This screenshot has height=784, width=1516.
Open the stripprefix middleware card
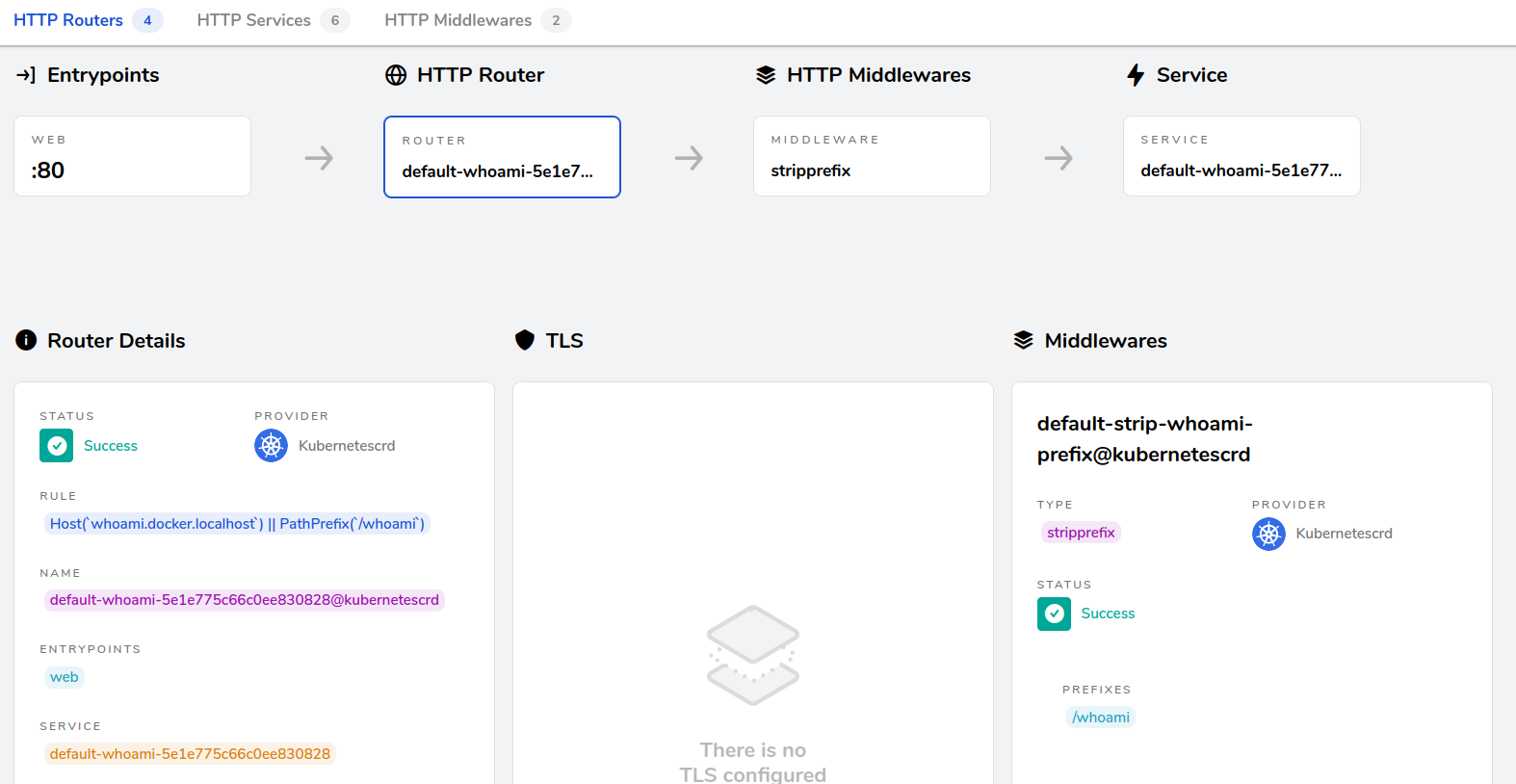[x=872, y=156]
